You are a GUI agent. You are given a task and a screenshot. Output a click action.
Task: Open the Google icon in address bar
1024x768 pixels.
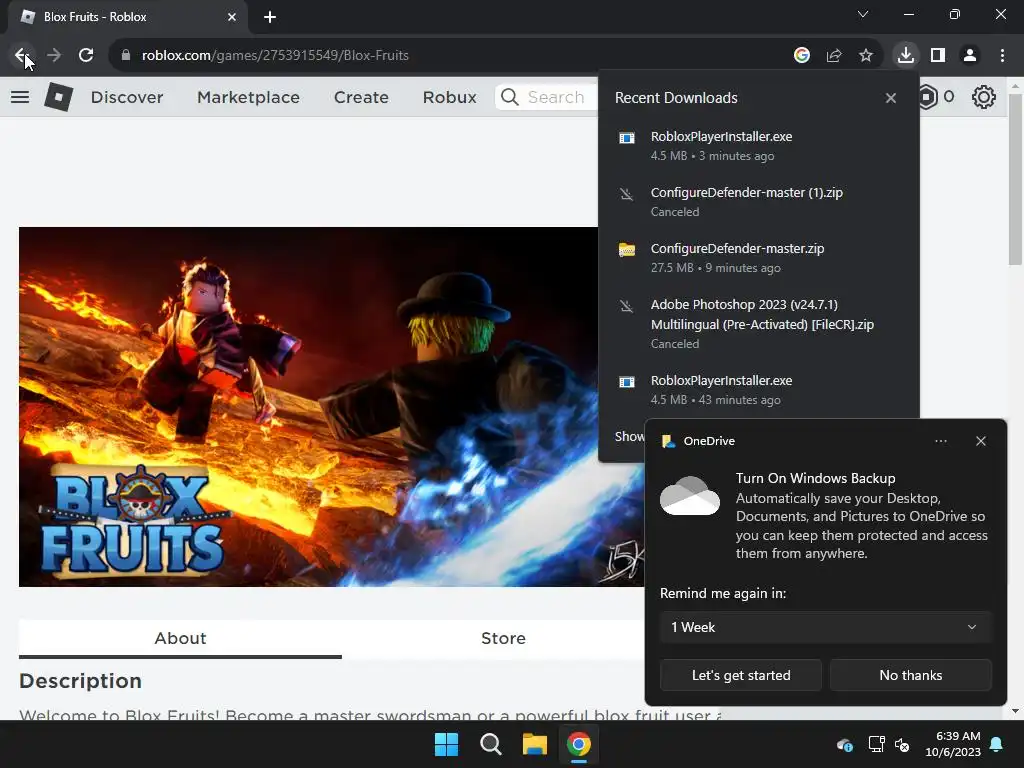coord(802,56)
